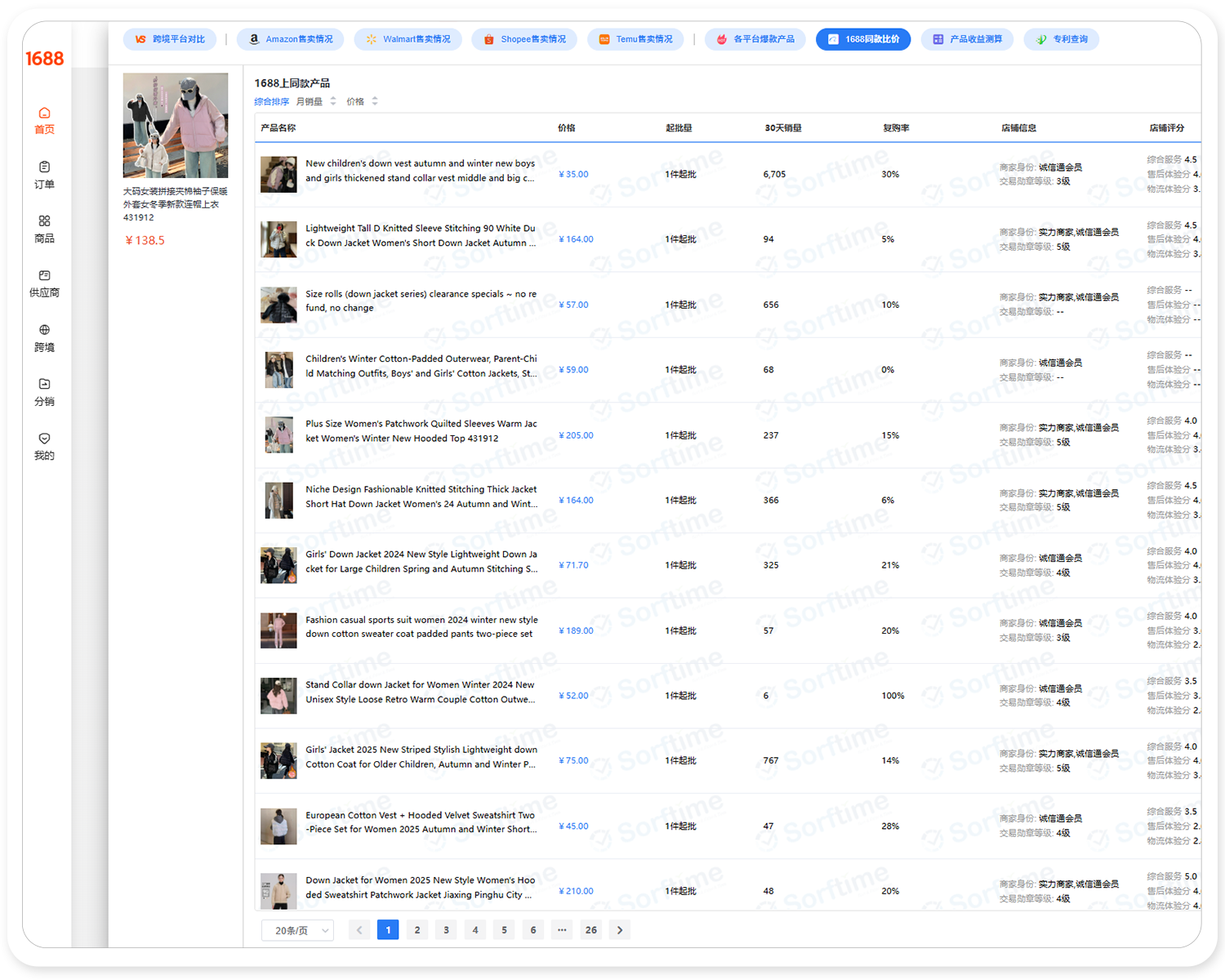Expand the 20条/页 page size dropdown
The image size is (1225, 980).
pos(297,930)
